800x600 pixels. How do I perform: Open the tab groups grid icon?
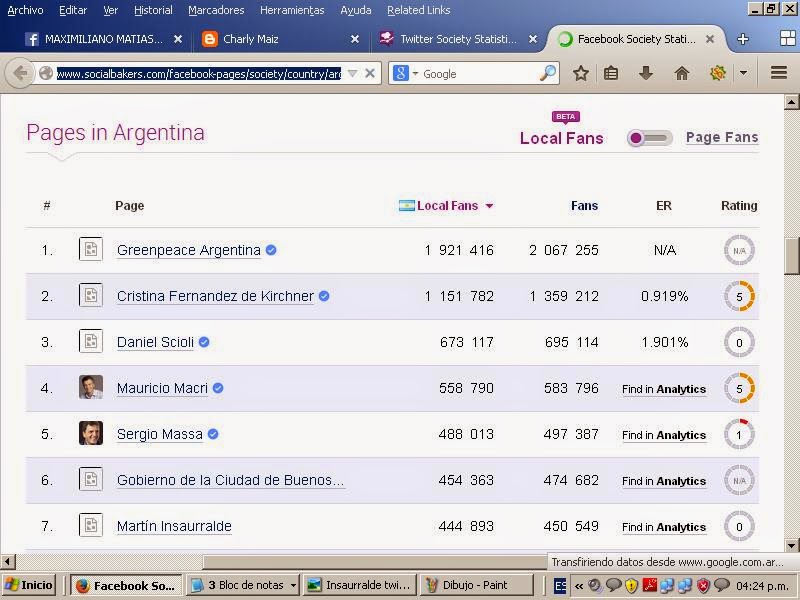[x=788, y=38]
